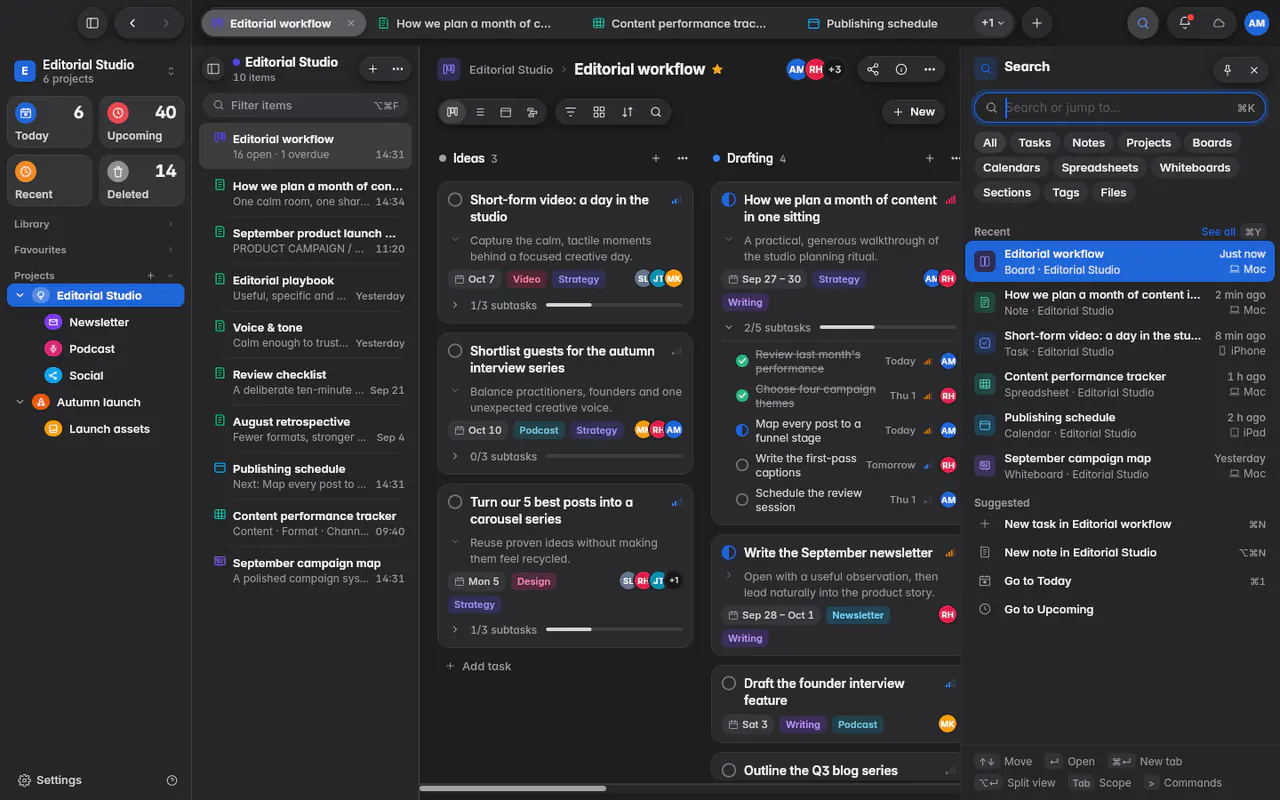Viewport: 1280px width, 800px height.
Task: Open the board info icon
Action: click(x=901, y=69)
